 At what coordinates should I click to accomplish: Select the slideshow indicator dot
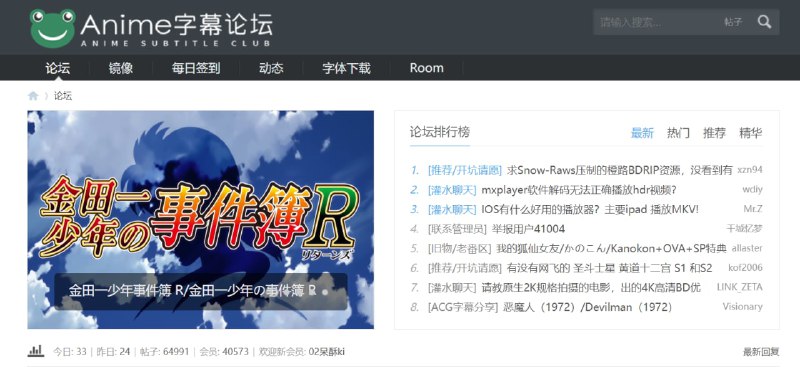[x=325, y=293]
